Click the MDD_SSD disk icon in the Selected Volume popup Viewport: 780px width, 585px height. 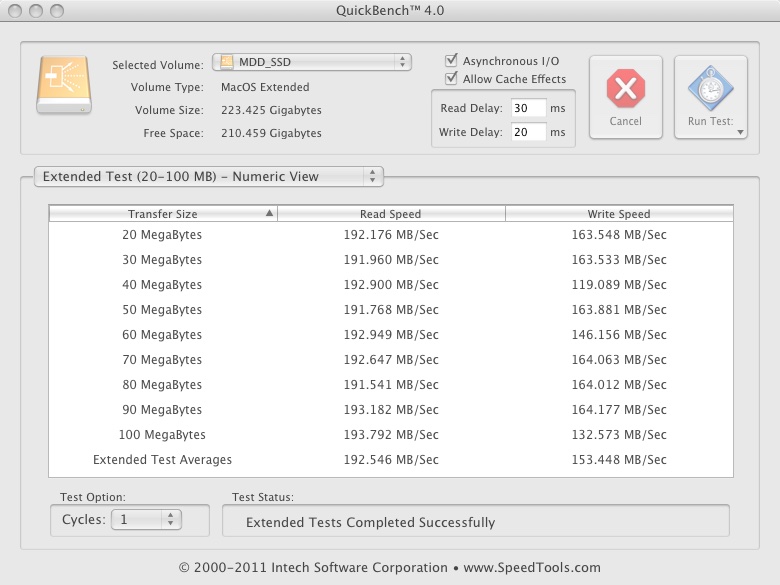tap(227, 62)
